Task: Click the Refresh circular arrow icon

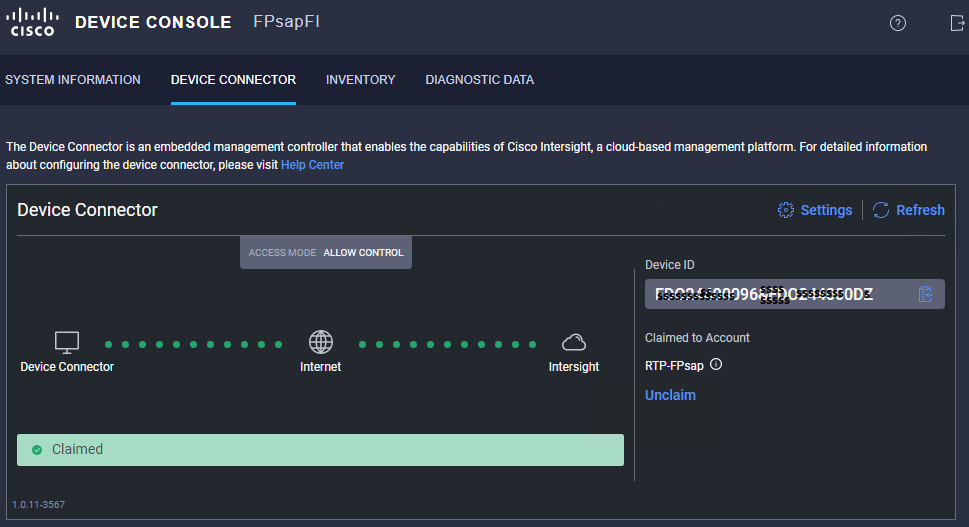Action: 881,210
